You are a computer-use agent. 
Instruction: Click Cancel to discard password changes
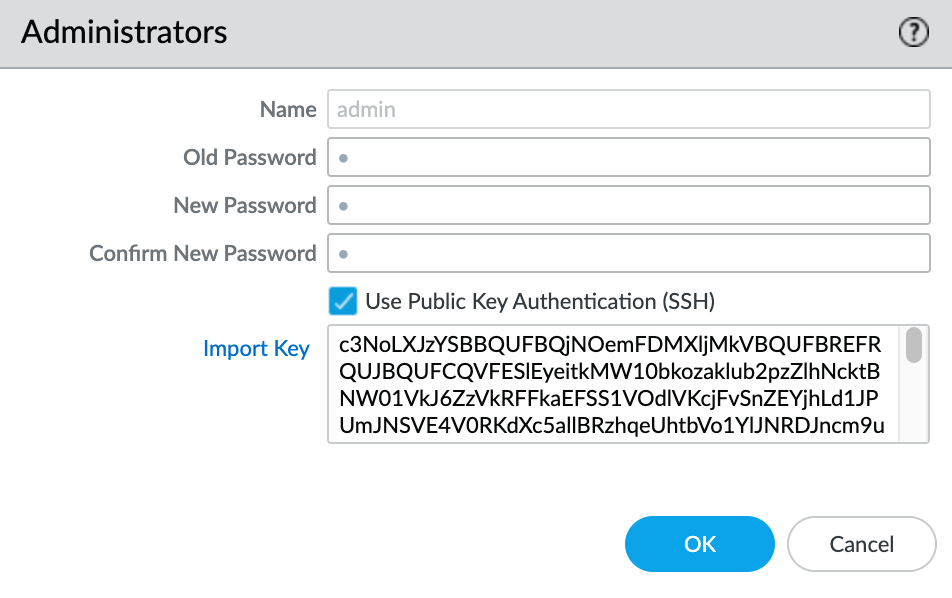861,544
